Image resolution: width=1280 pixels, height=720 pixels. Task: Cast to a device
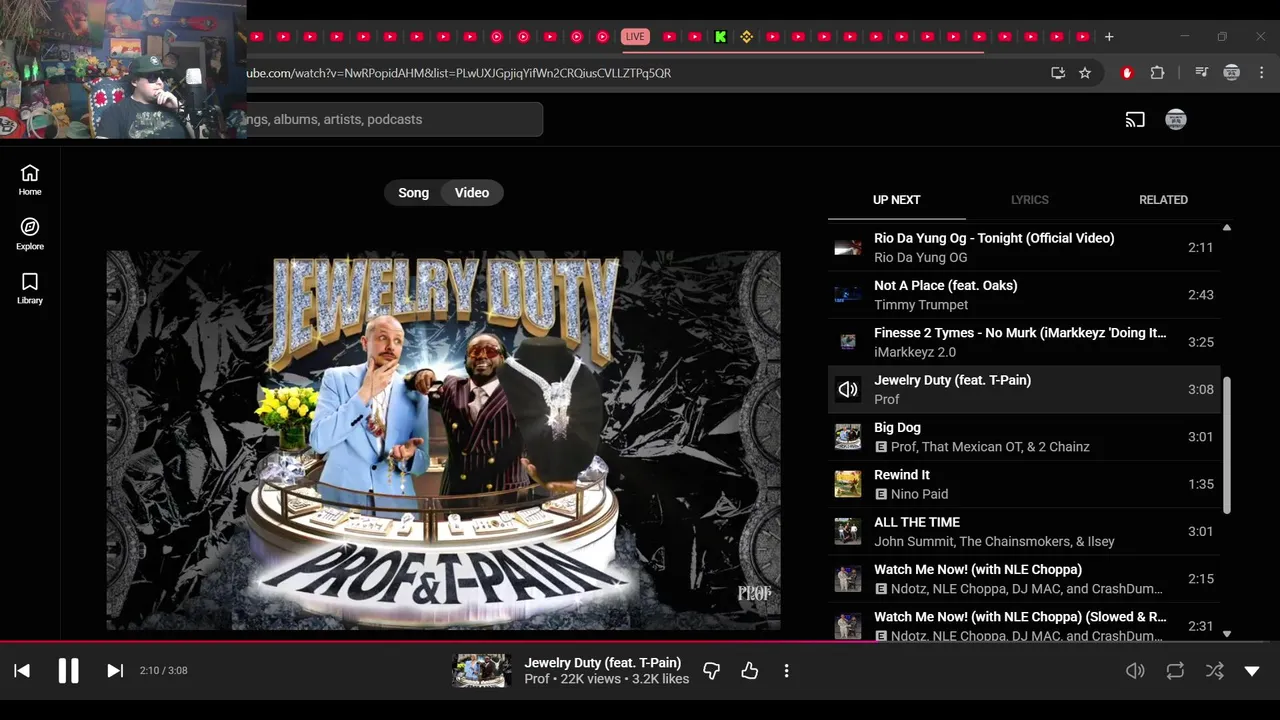1135,120
